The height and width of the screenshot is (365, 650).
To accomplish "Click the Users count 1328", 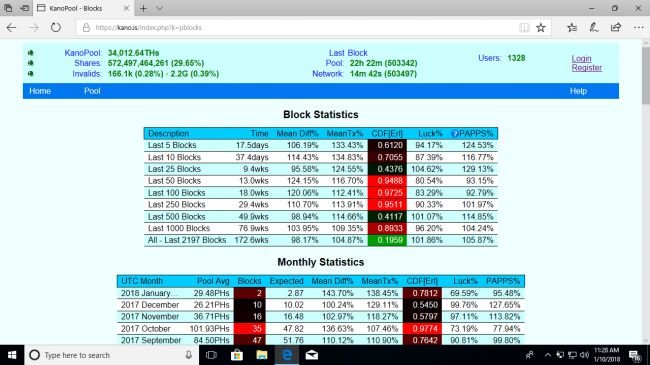I will 516,58.
